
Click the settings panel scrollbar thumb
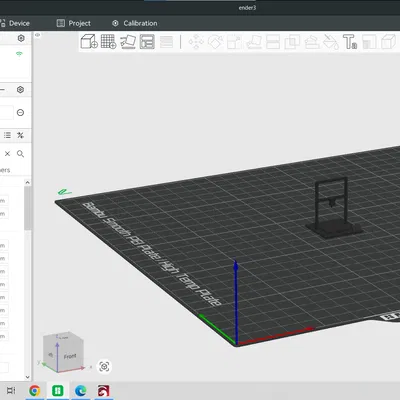pyautogui.click(x=27, y=208)
